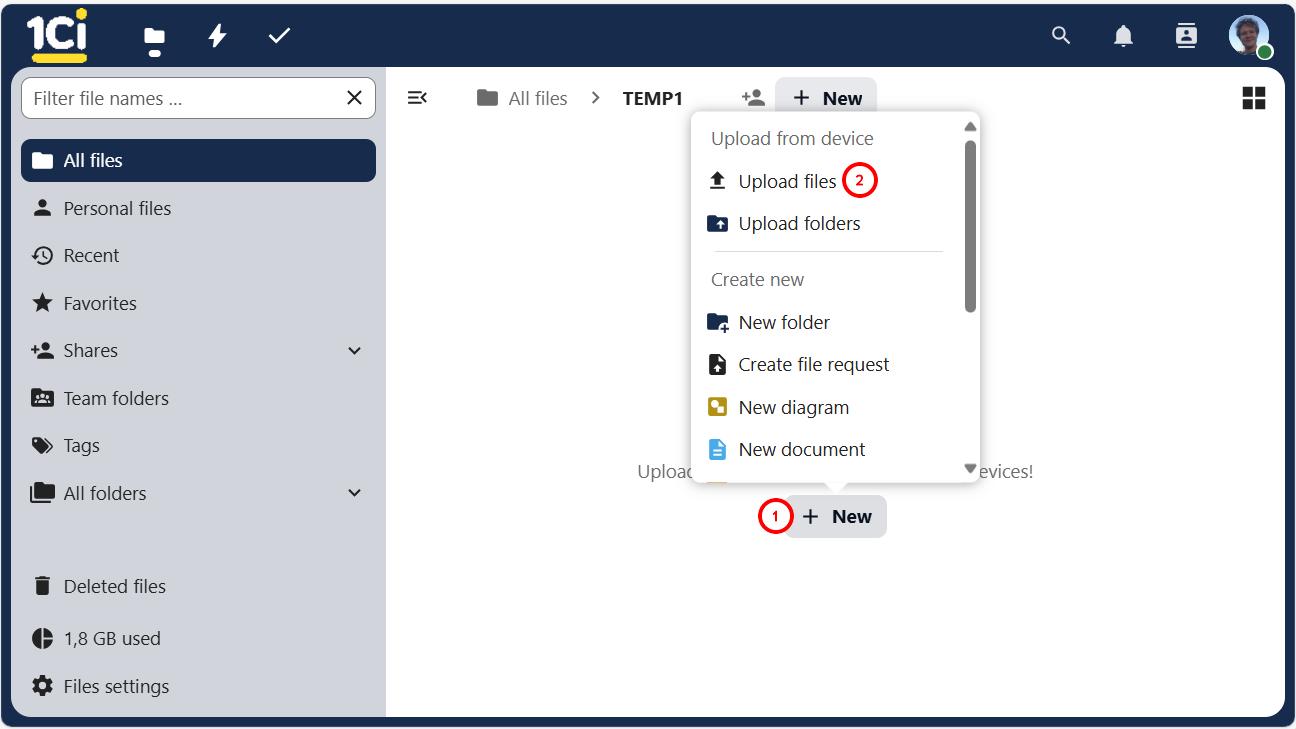Expand the All folders chevron
This screenshot has height=729, width=1296.
pos(354,493)
